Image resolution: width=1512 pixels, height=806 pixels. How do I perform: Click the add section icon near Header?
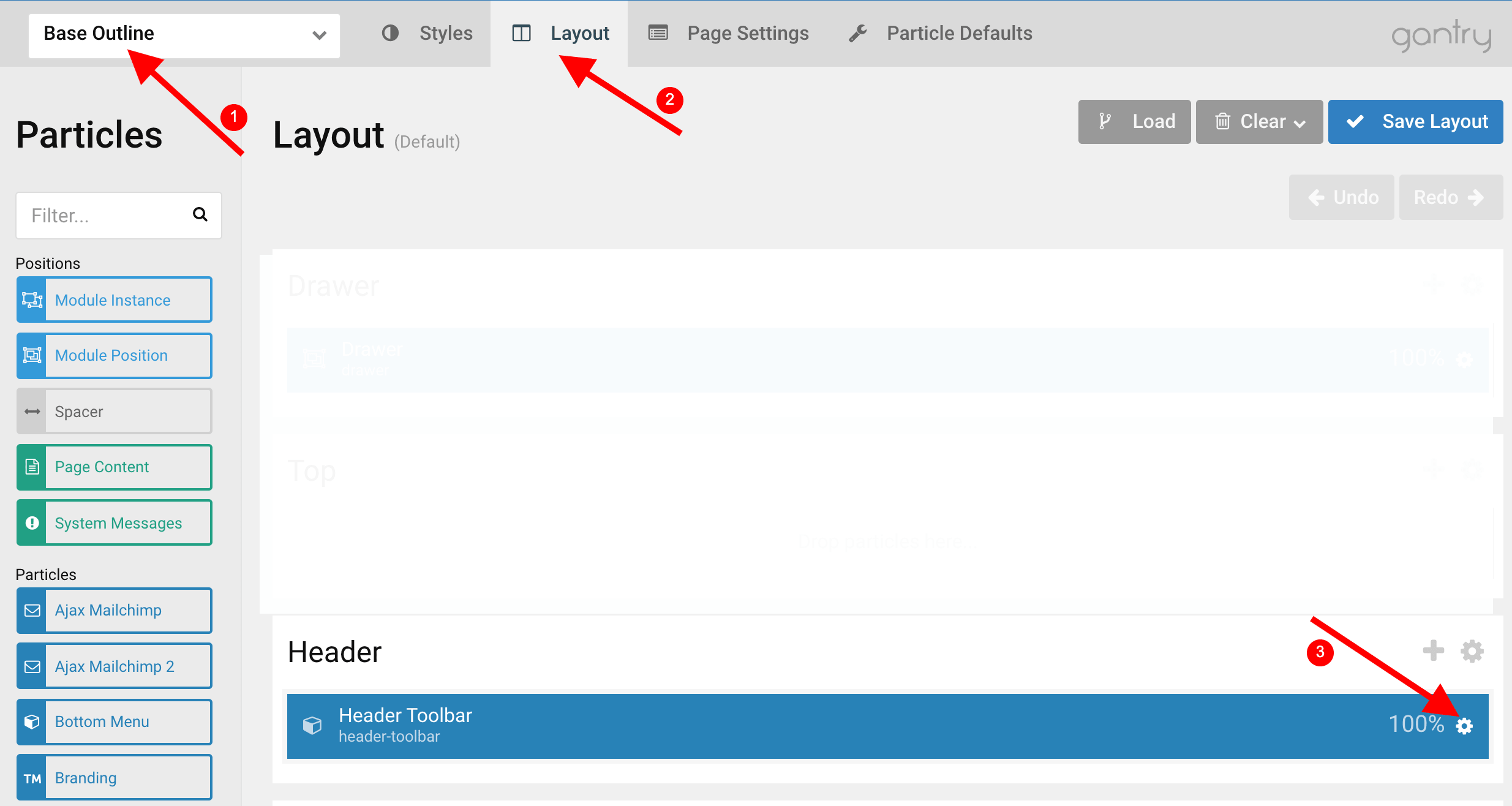[1433, 650]
